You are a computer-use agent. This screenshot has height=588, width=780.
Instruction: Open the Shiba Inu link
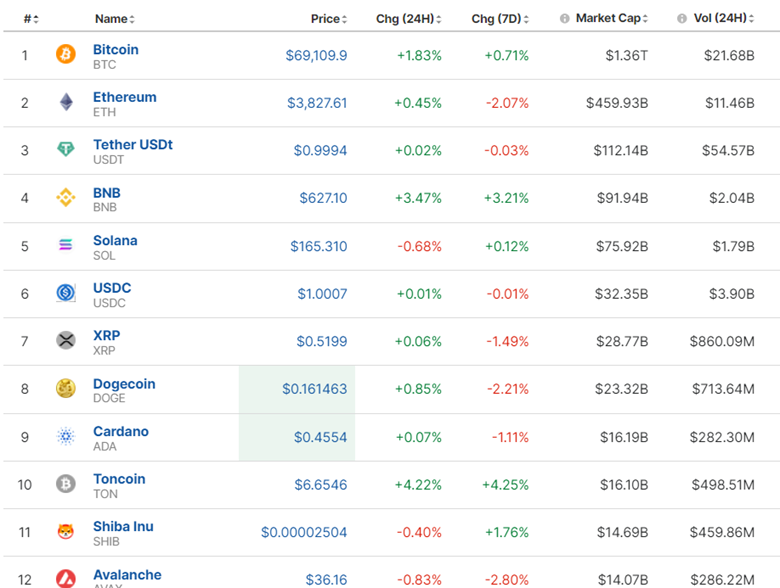123,526
